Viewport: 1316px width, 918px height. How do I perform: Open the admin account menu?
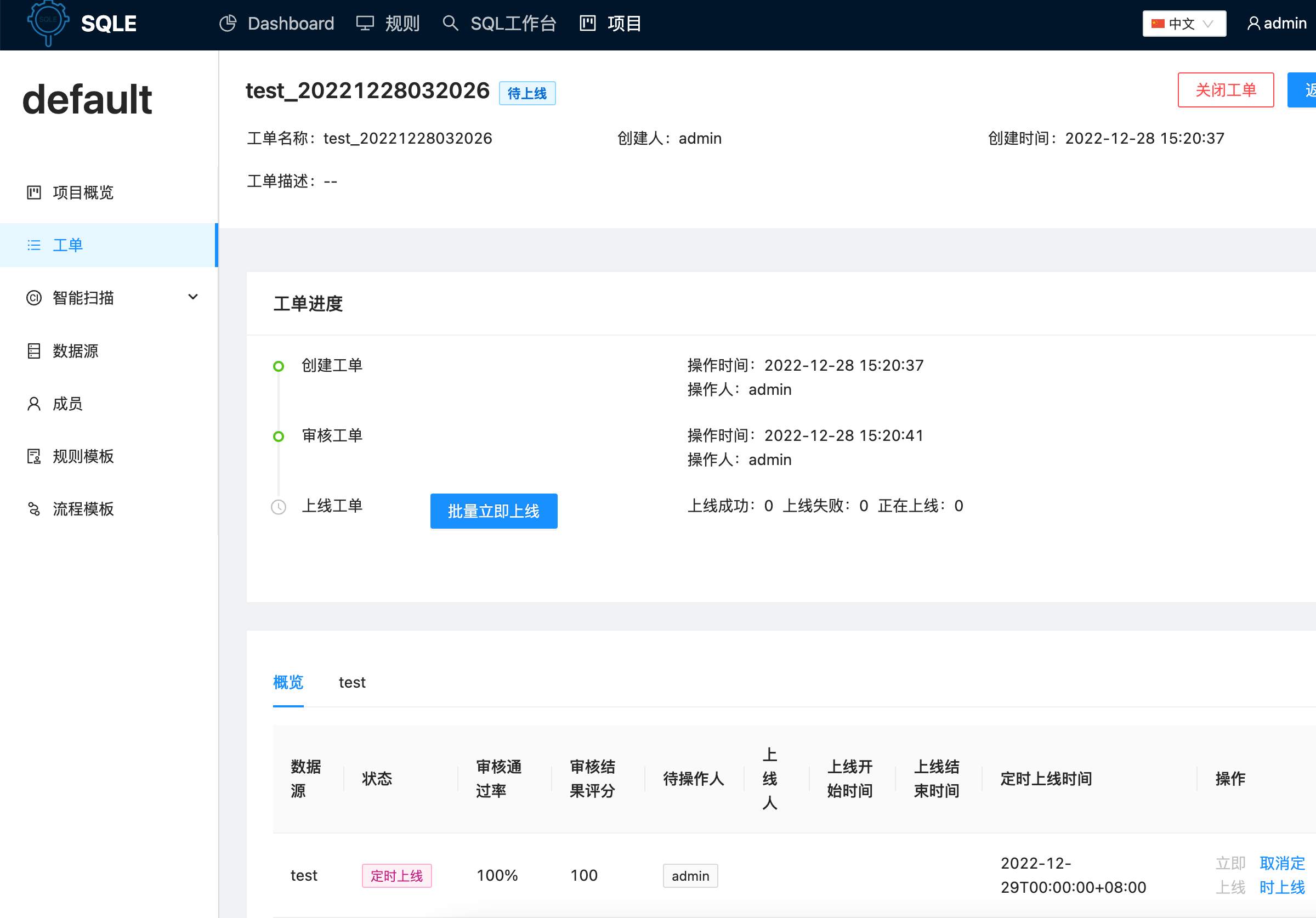1277,24
